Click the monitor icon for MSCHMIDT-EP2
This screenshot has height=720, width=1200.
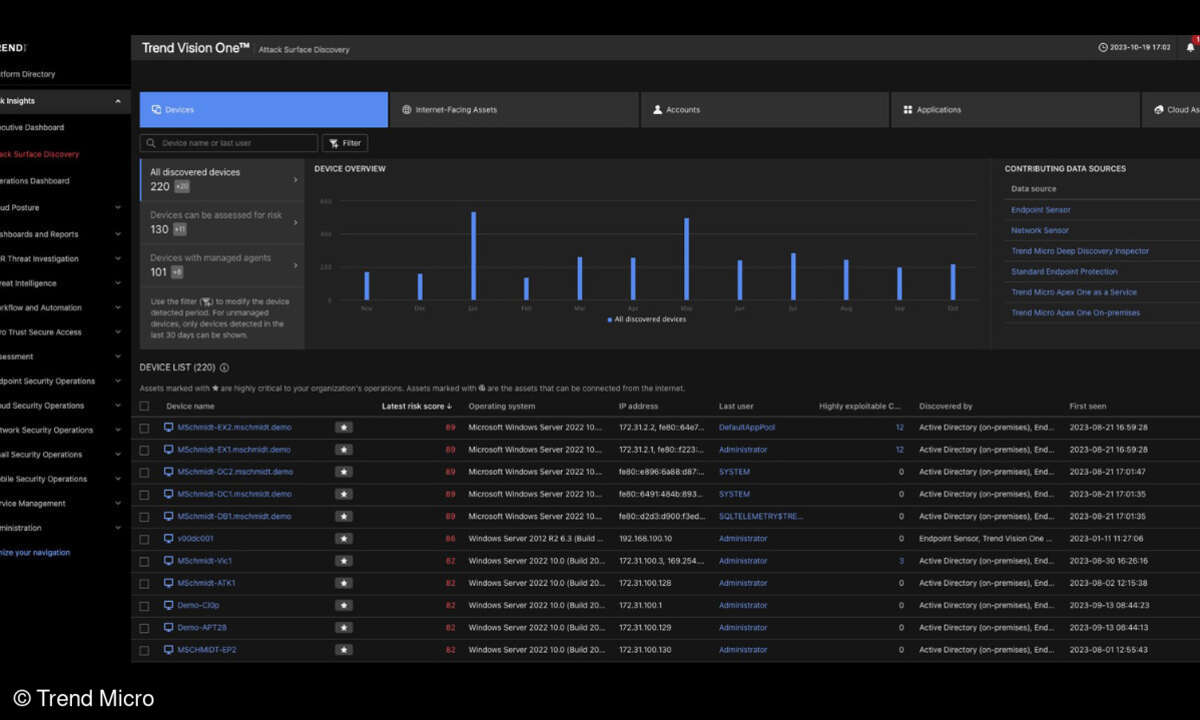[169, 650]
